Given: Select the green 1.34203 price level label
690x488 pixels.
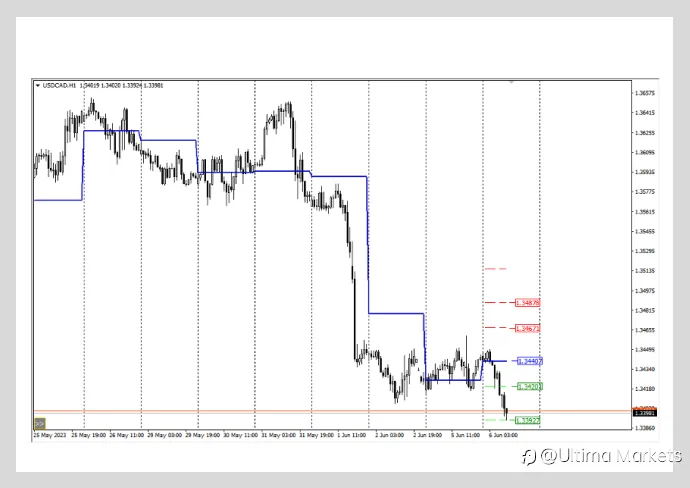Looking at the screenshot, I should click(529, 387).
